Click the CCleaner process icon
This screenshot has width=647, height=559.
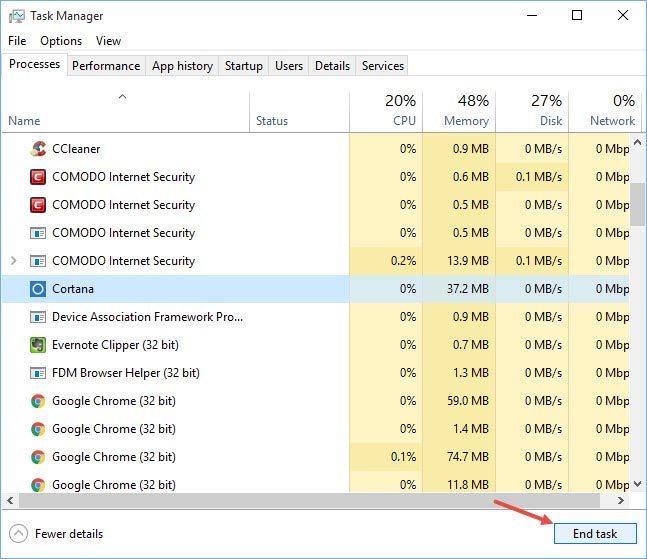coord(38,149)
